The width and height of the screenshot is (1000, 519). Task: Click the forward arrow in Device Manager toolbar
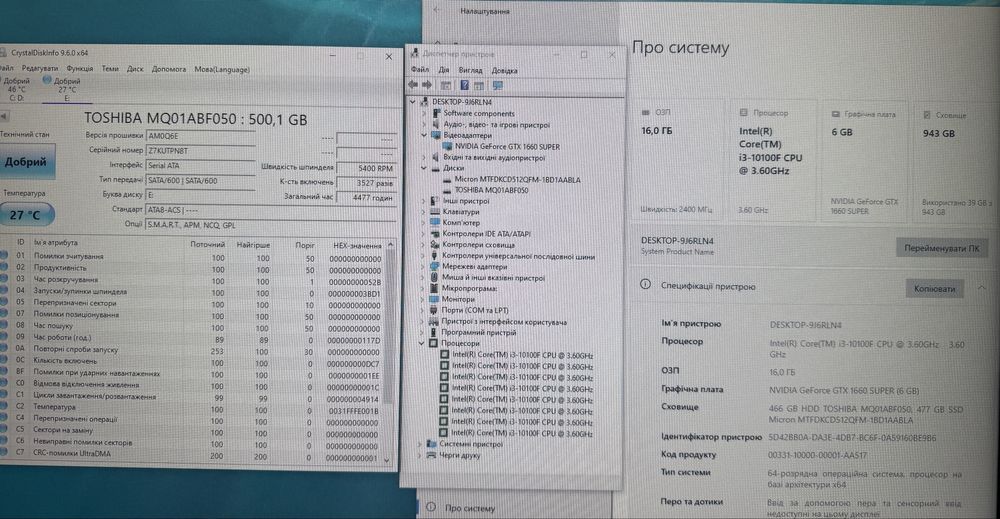point(427,85)
